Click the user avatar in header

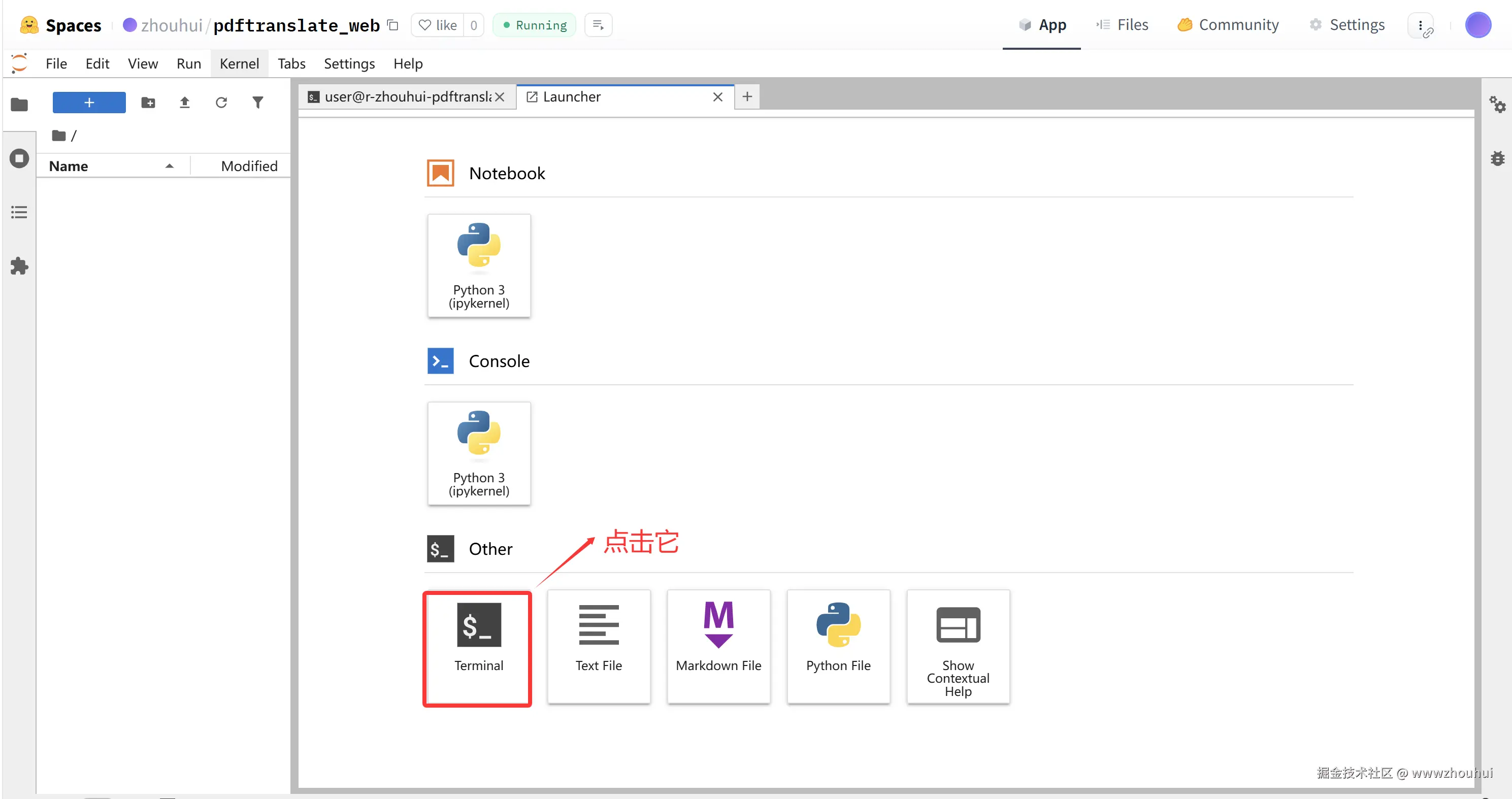[1478, 25]
